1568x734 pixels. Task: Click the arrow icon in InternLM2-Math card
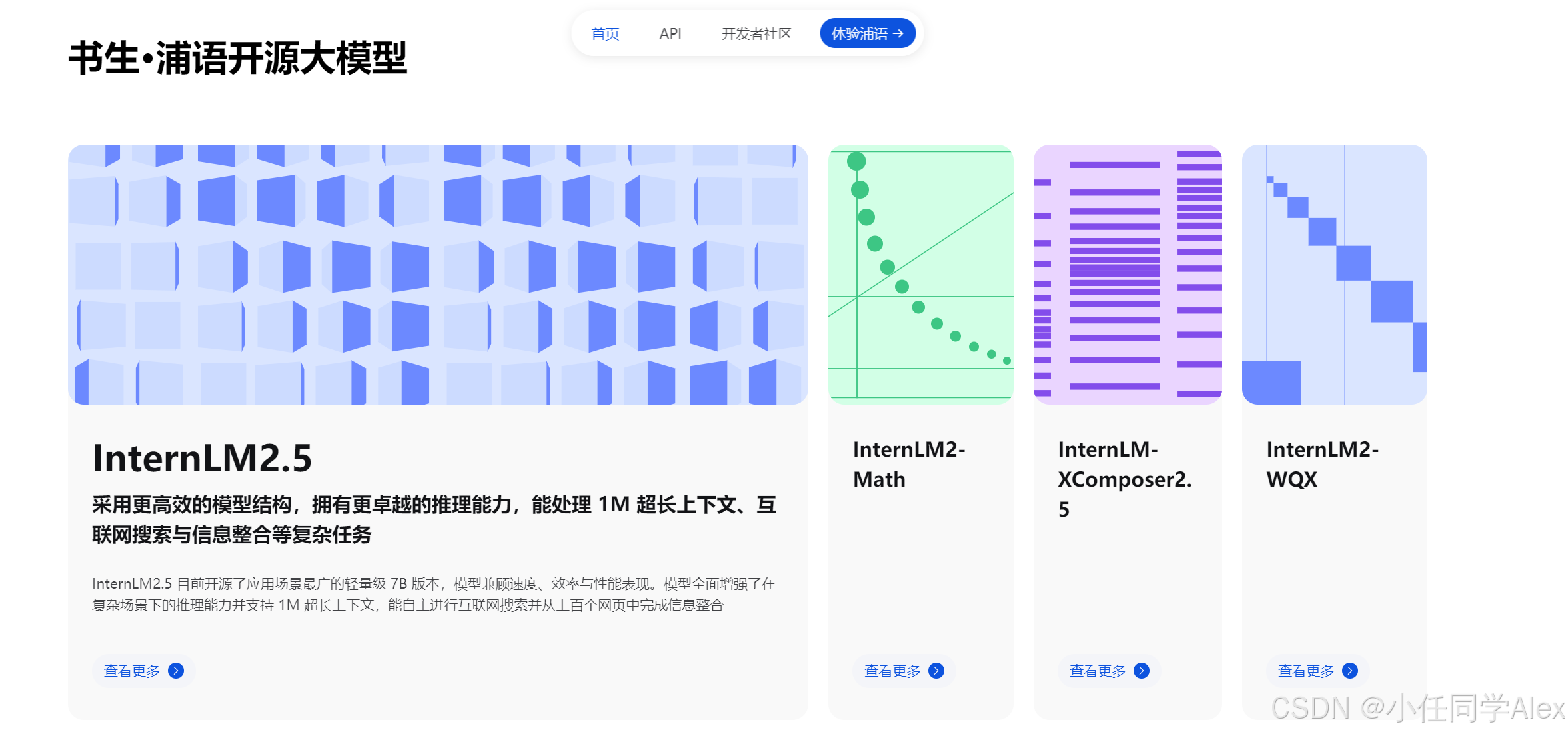point(936,671)
